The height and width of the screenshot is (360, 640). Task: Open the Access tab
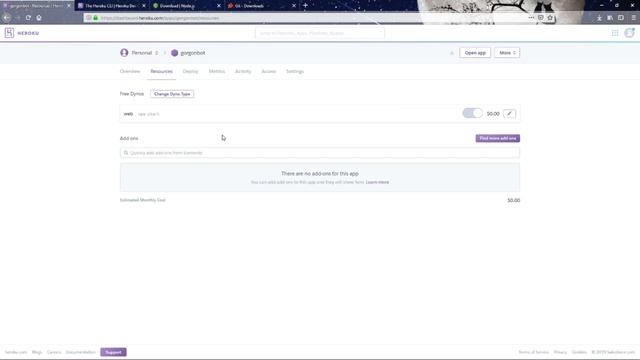(269, 71)
